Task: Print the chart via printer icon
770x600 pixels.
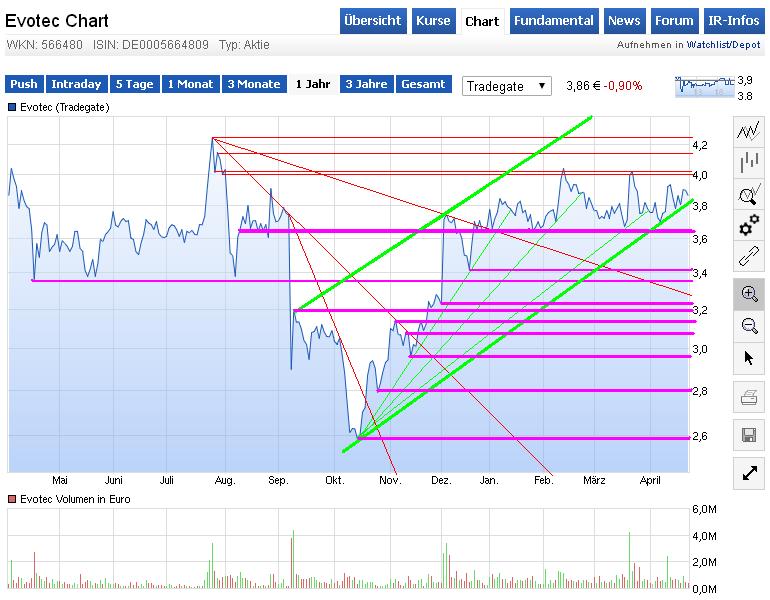Action: coord(749,397)
